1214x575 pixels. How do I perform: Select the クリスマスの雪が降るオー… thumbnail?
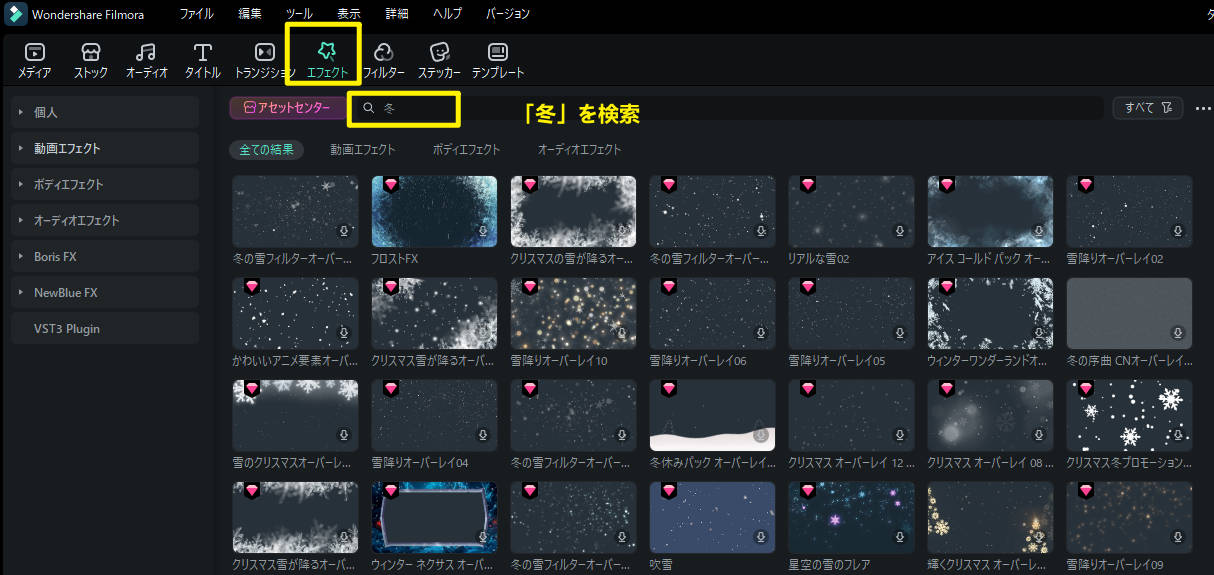point(573,211)
